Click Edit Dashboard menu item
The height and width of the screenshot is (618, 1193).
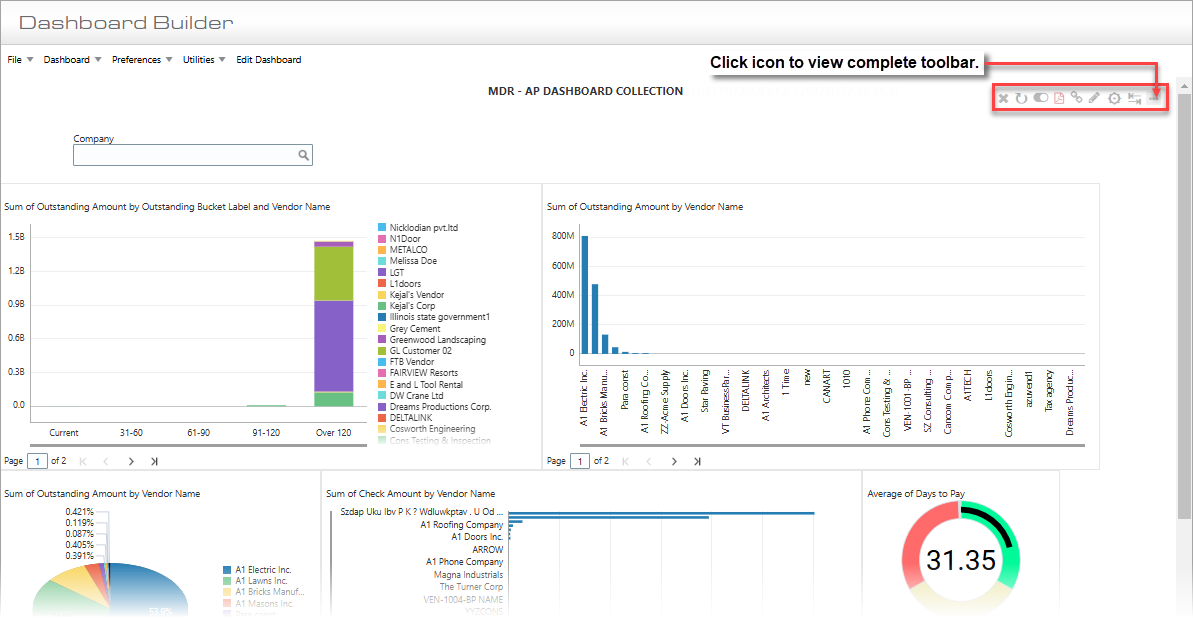click(268, 60)
